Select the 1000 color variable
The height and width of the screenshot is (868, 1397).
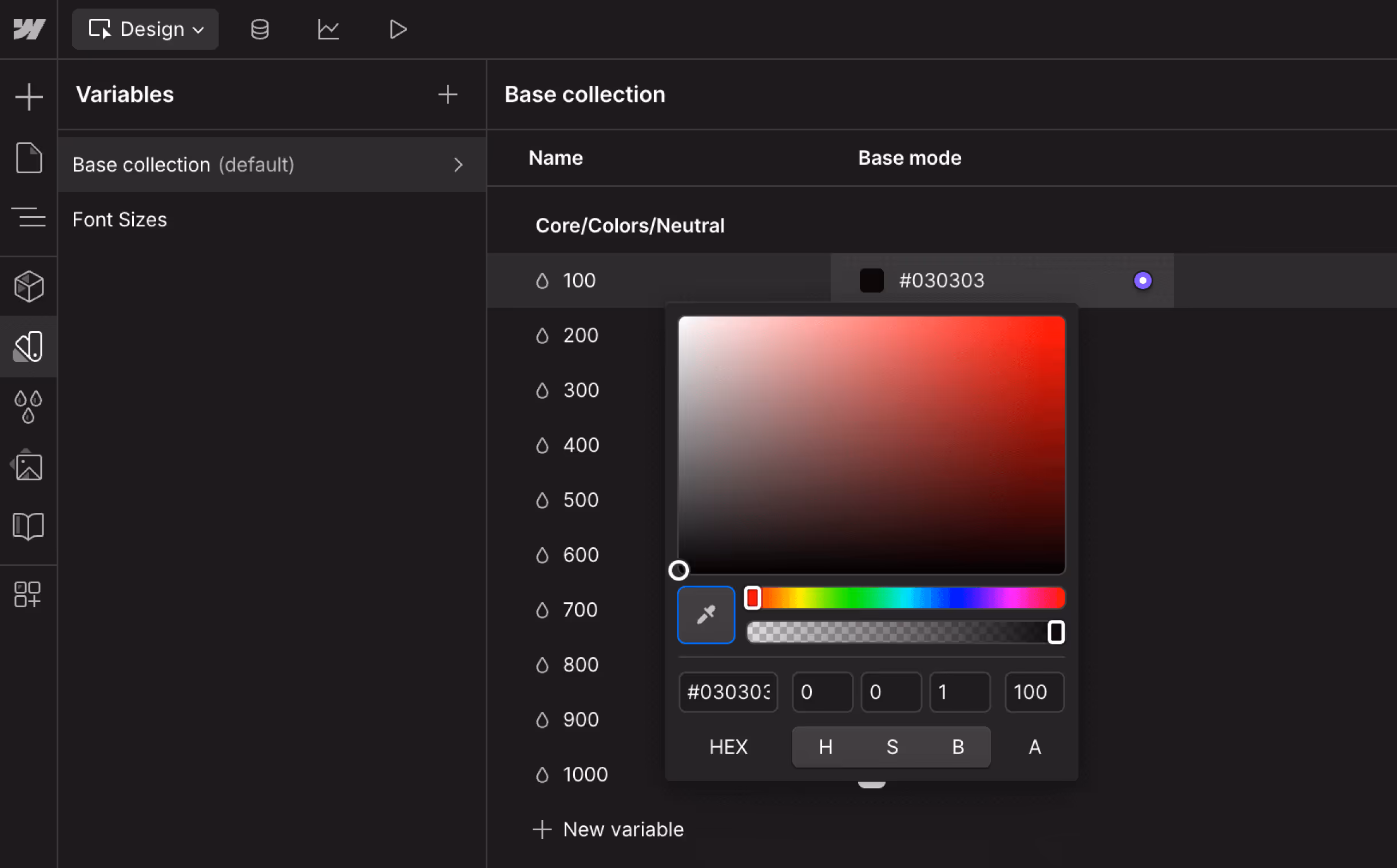click(585, 774)
